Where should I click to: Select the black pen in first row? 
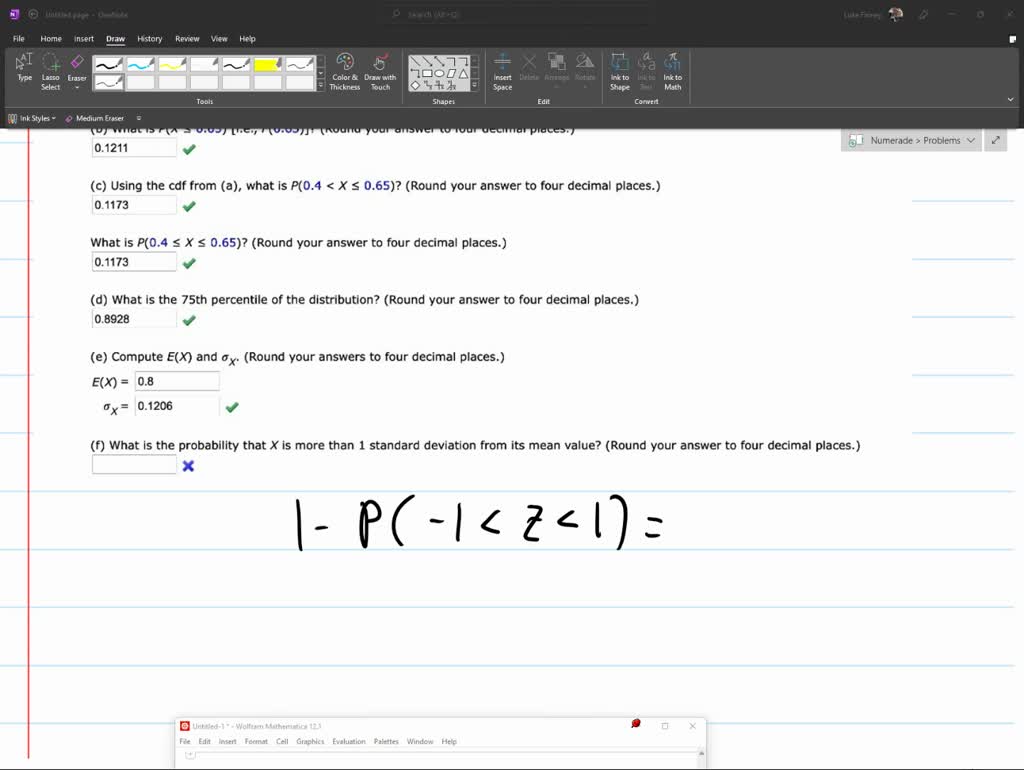click(x=108, y=64)
